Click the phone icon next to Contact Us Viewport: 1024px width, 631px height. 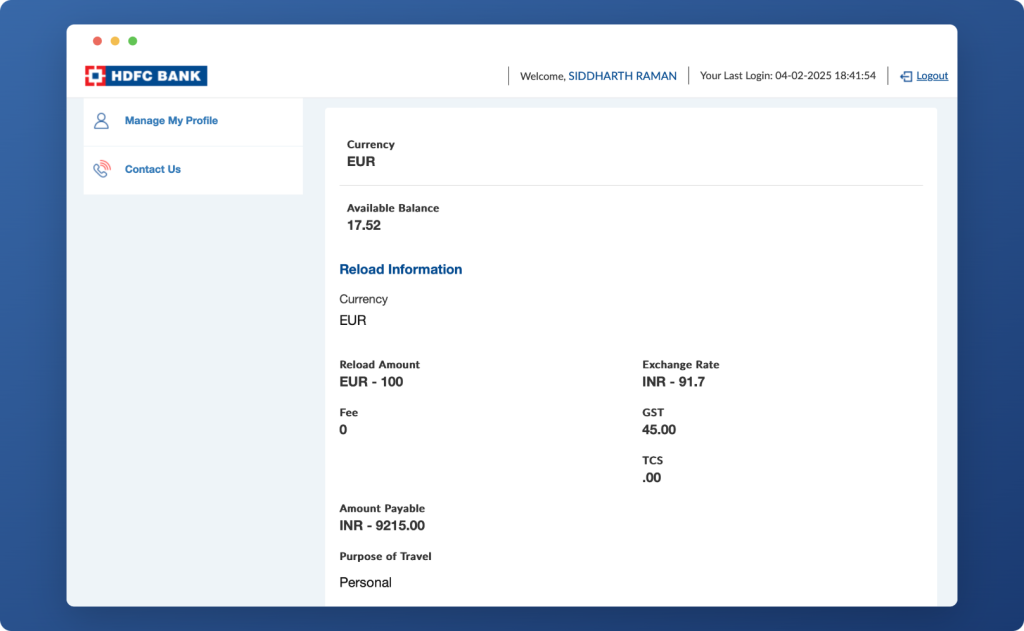point(100,169)
